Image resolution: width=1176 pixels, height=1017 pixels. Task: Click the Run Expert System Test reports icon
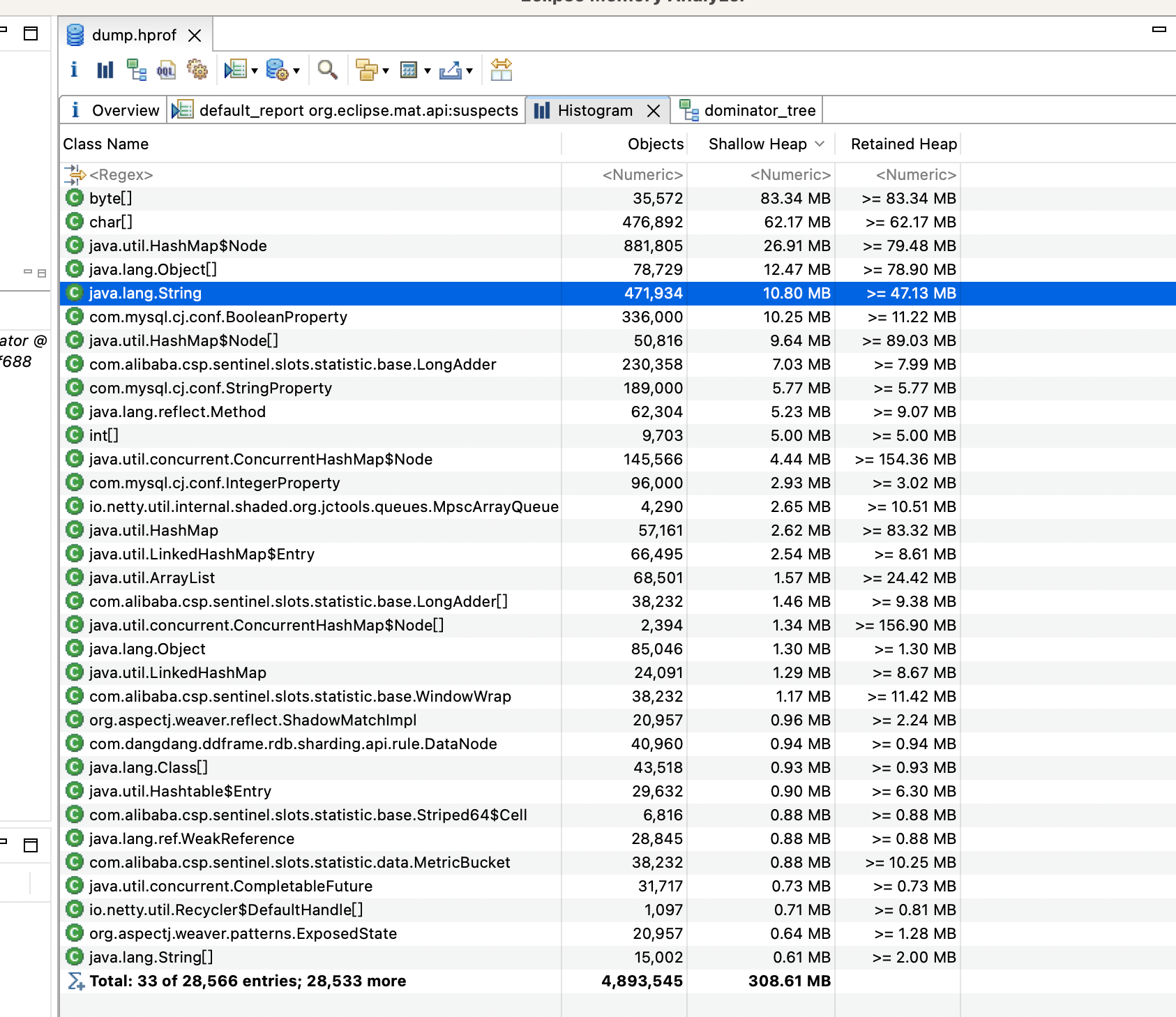236,70
